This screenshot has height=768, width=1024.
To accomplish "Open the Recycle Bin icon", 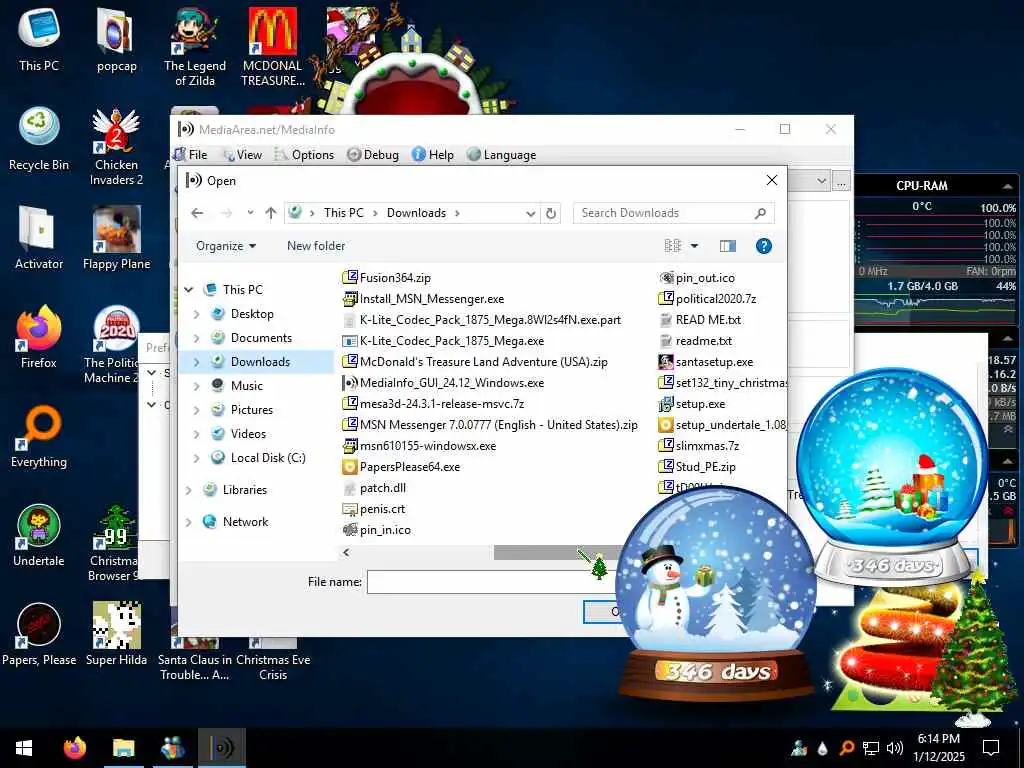I will point(39,138).
